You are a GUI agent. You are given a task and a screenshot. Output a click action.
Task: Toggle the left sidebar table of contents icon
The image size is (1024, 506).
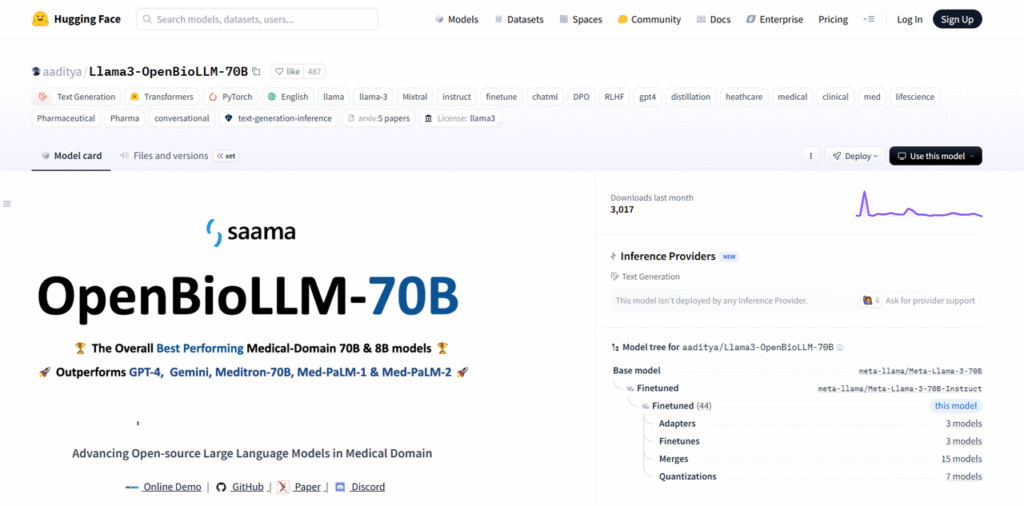pyautogui.click(x=7, y=204)
